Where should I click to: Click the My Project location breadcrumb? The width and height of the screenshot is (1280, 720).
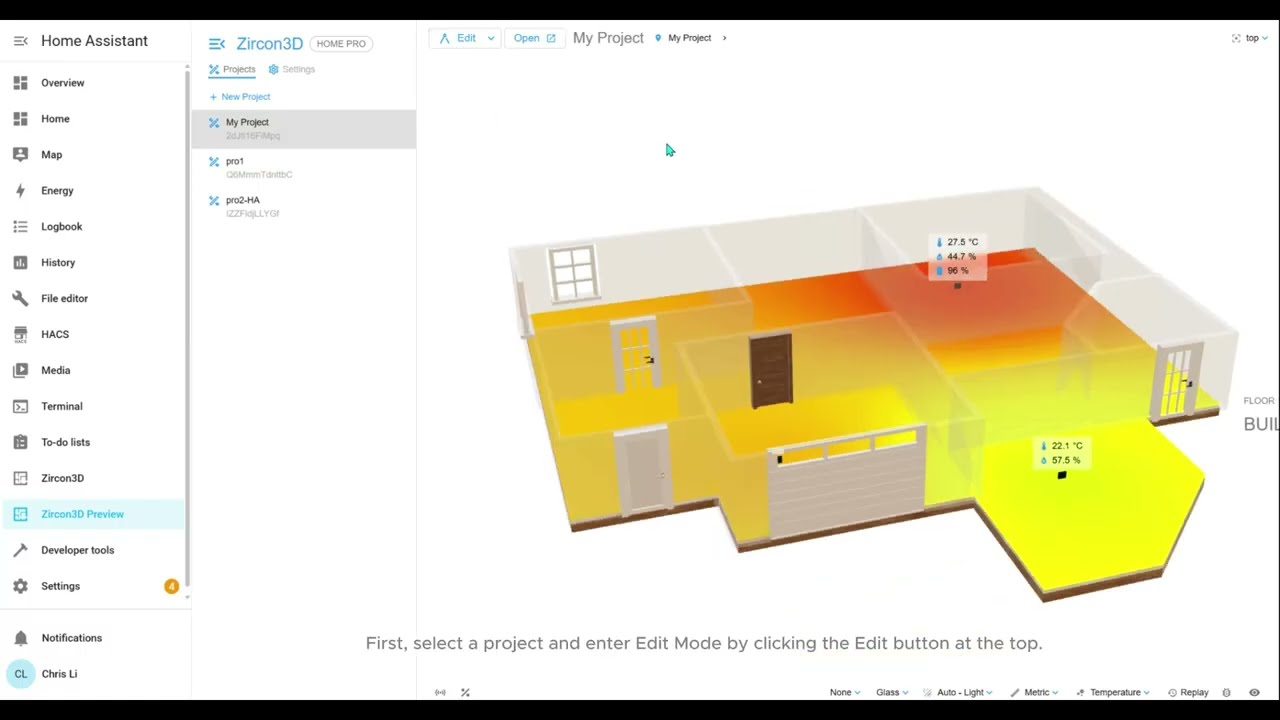(683, 38)
